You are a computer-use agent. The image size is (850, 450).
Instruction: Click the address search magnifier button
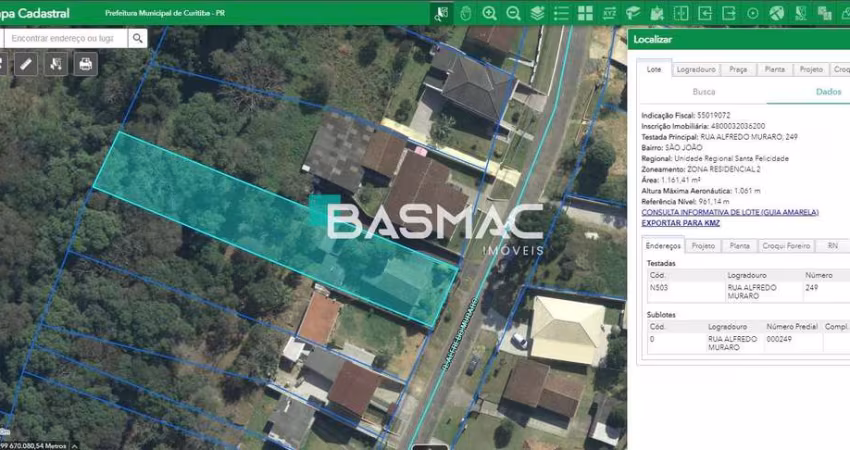click(138, 38)
